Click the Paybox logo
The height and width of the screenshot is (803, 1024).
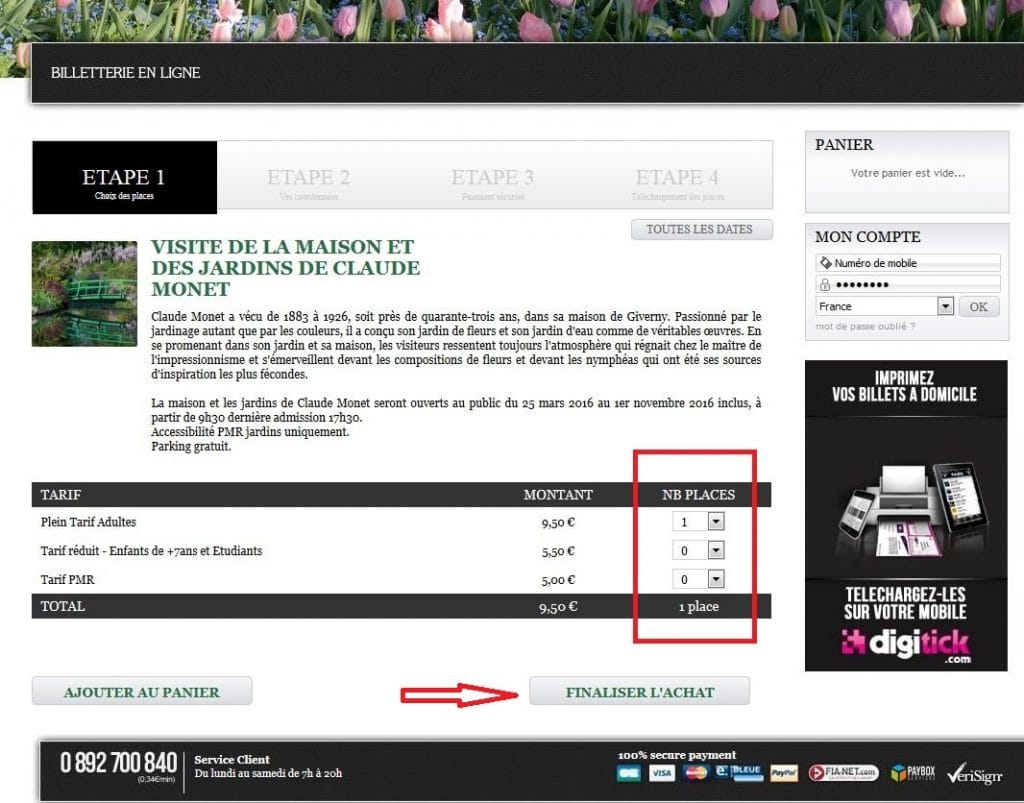click(x=913, y=773)
